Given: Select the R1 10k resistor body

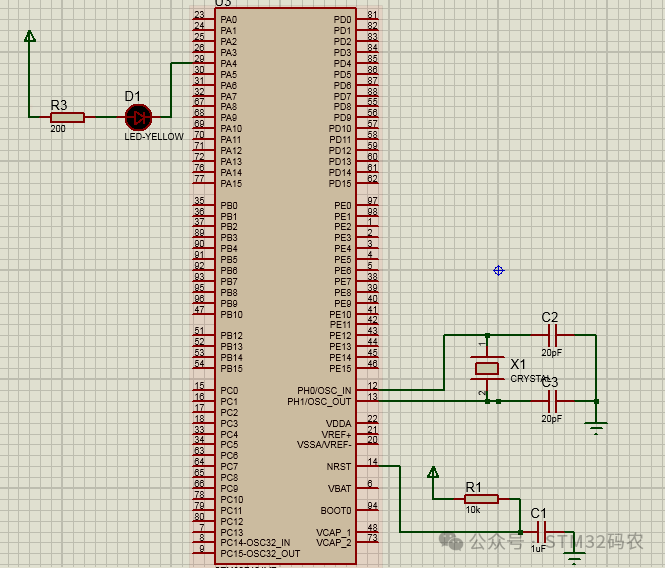Looking at the screenshot, I should coord(481,499).
